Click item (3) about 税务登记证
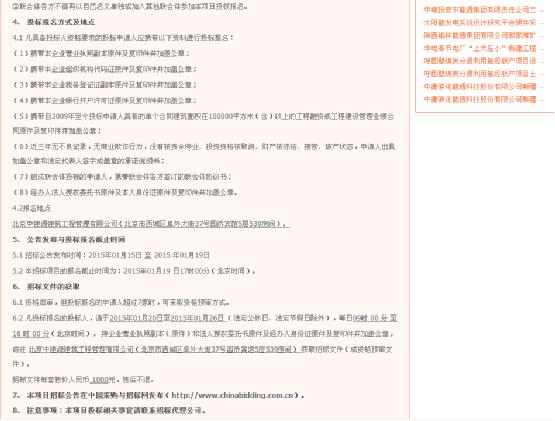Image resolution: width=555 pixels, height=421 pixels. click(x=104, y=85)
